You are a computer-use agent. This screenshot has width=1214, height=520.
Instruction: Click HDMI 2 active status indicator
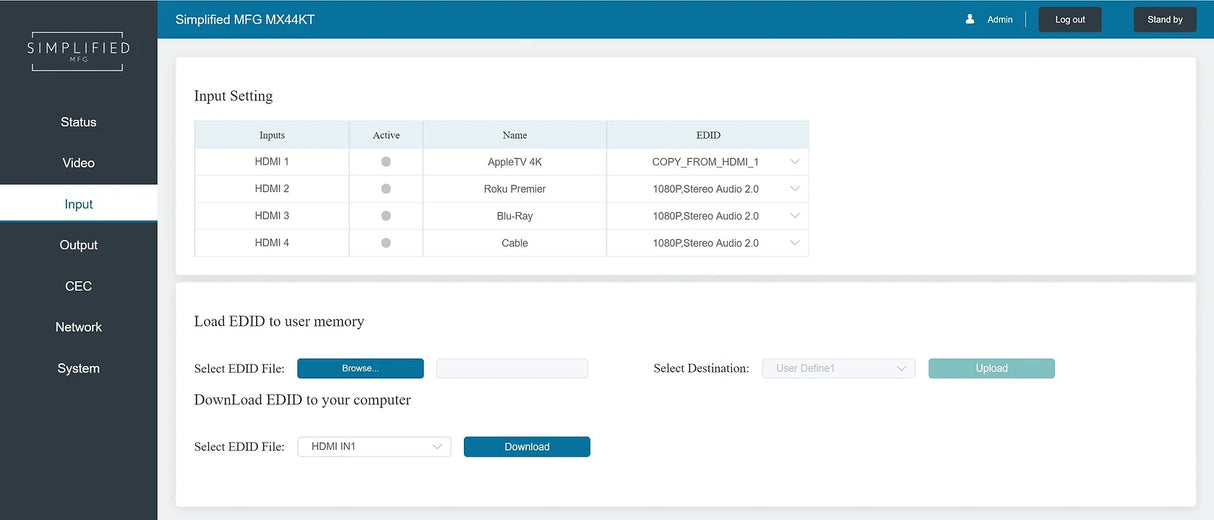coord(386,189)
